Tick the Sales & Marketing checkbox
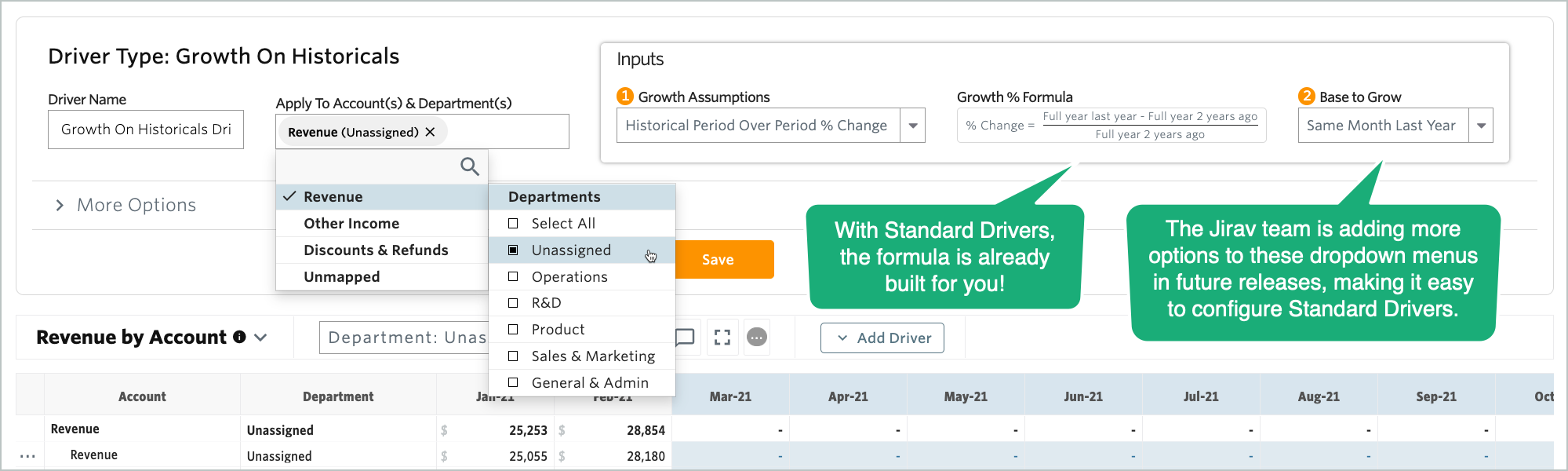 [x=513, y=356]
